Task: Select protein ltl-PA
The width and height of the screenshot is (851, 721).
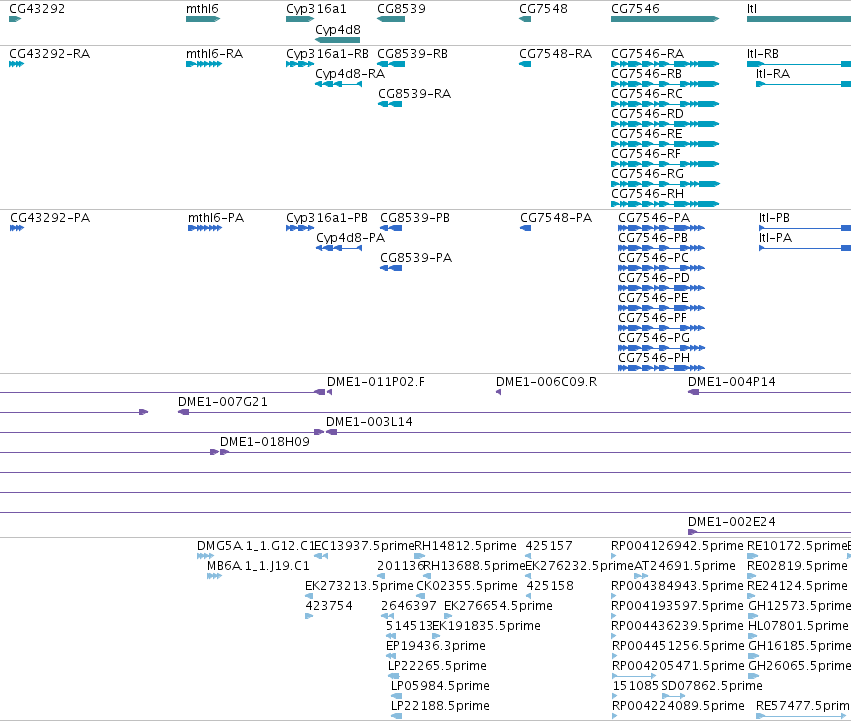Action: 805,248
